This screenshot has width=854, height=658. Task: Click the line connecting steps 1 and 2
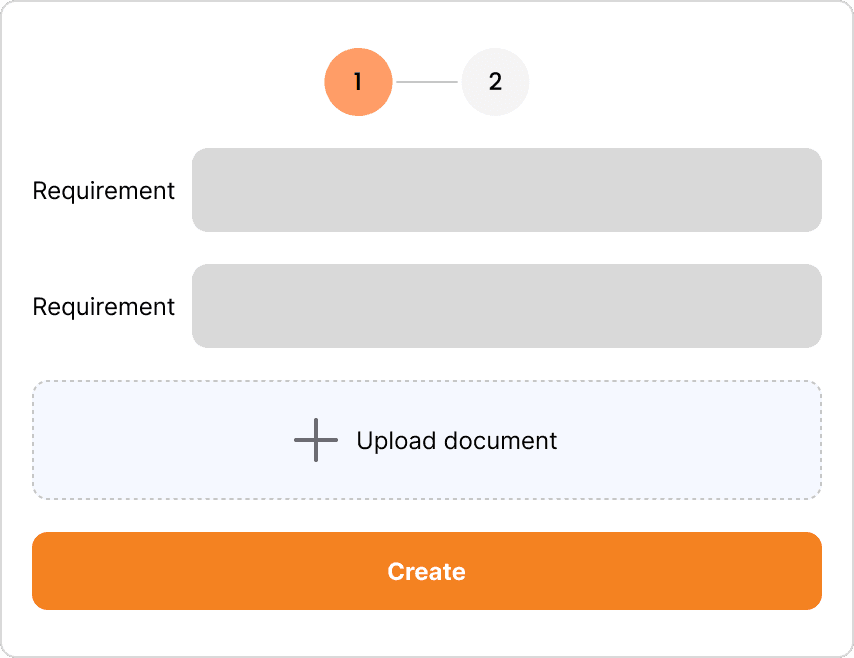pos(427,82)
